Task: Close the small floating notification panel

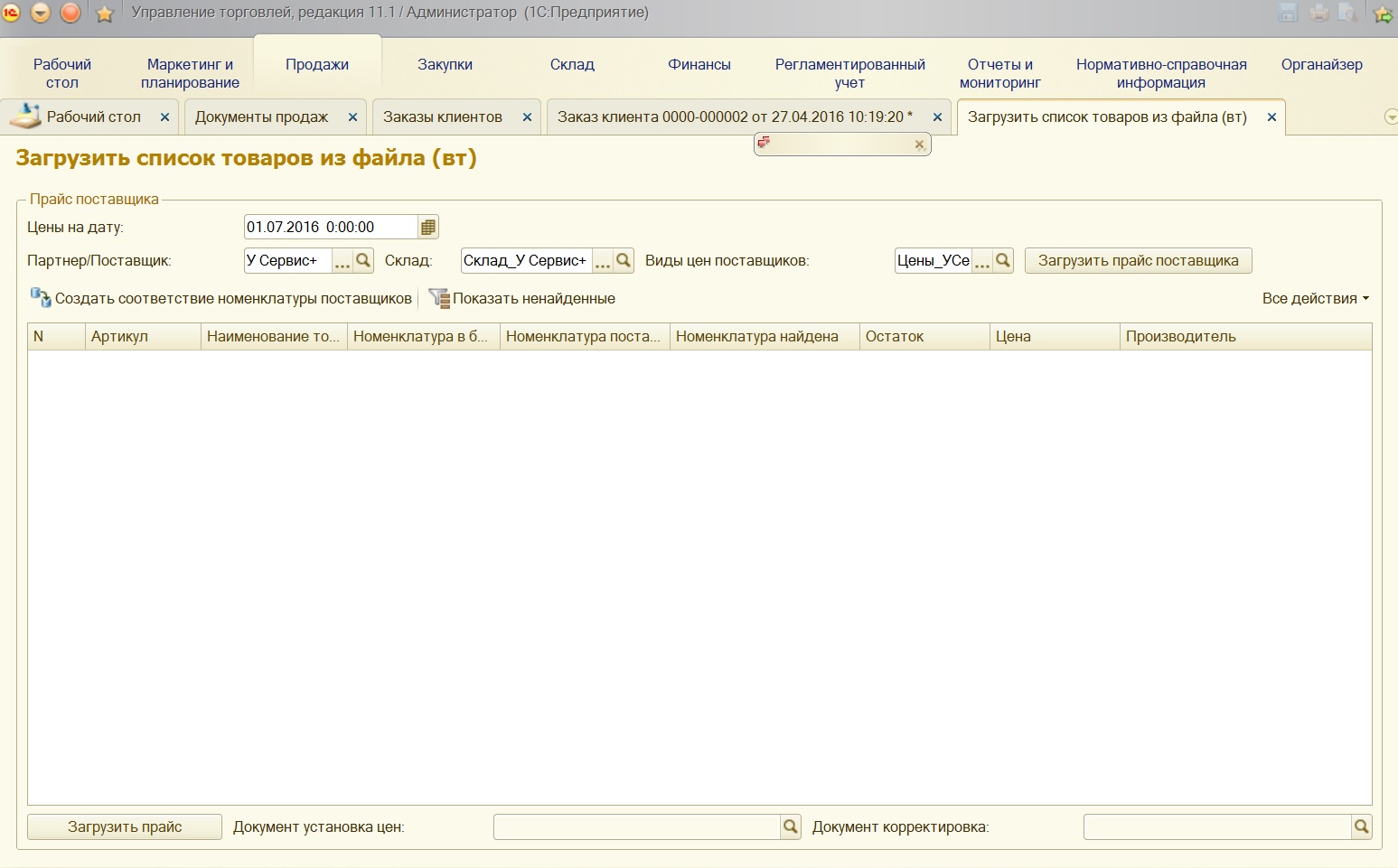Action: [919, 145]
